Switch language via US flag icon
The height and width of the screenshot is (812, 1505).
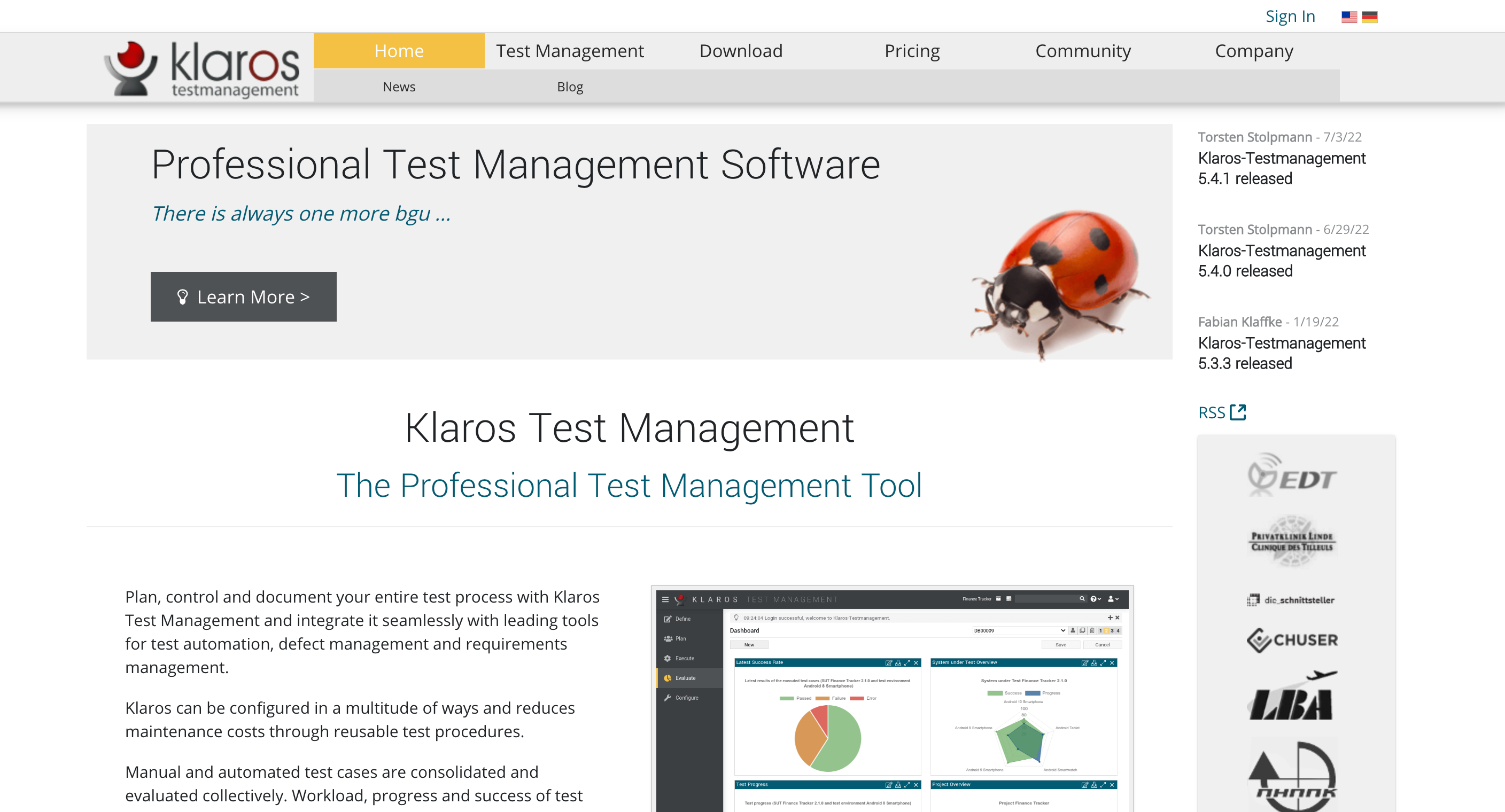pos(1348,17)
